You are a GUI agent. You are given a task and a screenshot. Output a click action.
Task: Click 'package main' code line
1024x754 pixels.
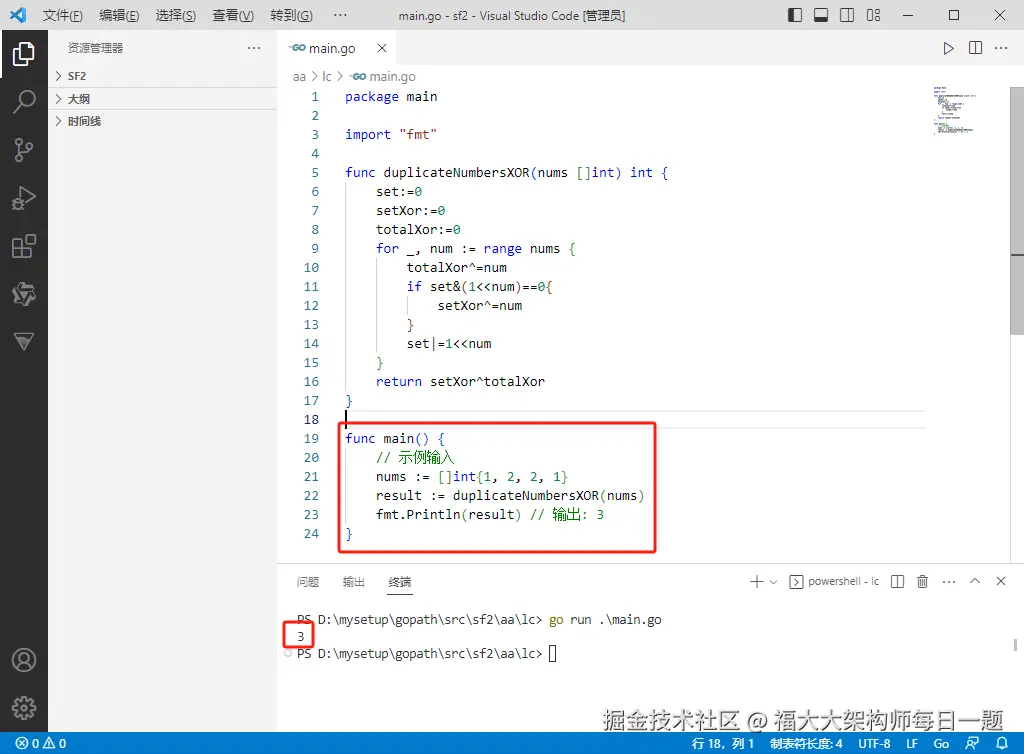(391, 97)
